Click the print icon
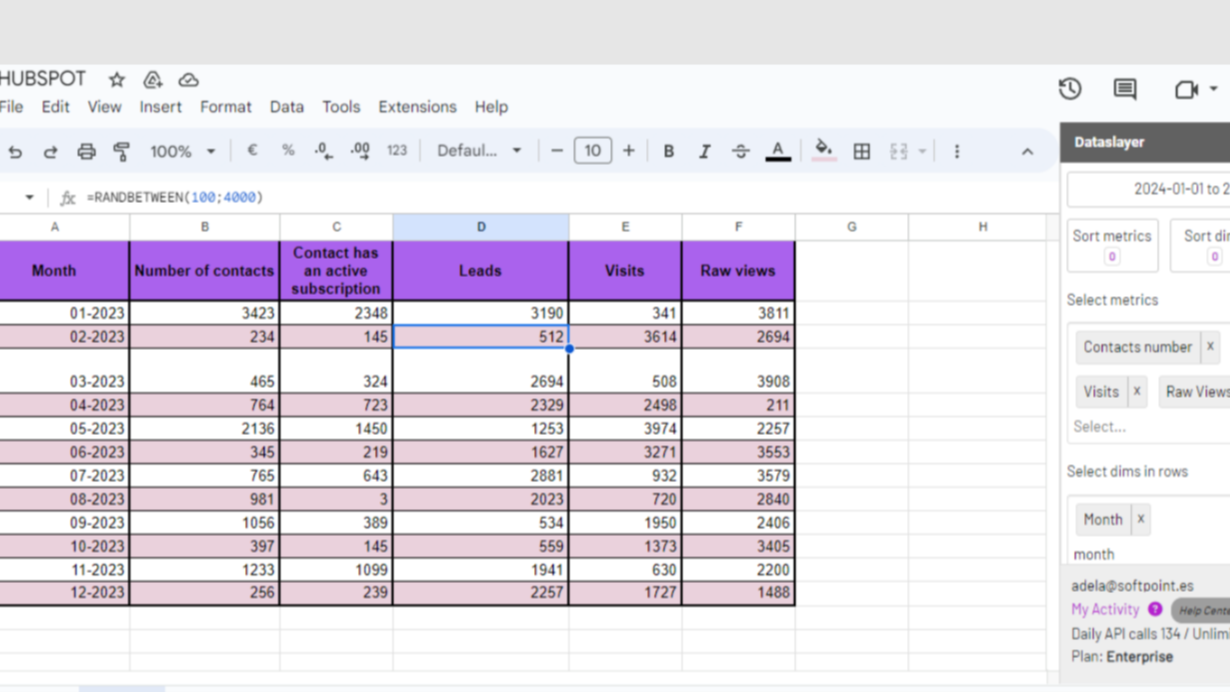This screenshot has width=1230, height=692. [x=86, y=152]
